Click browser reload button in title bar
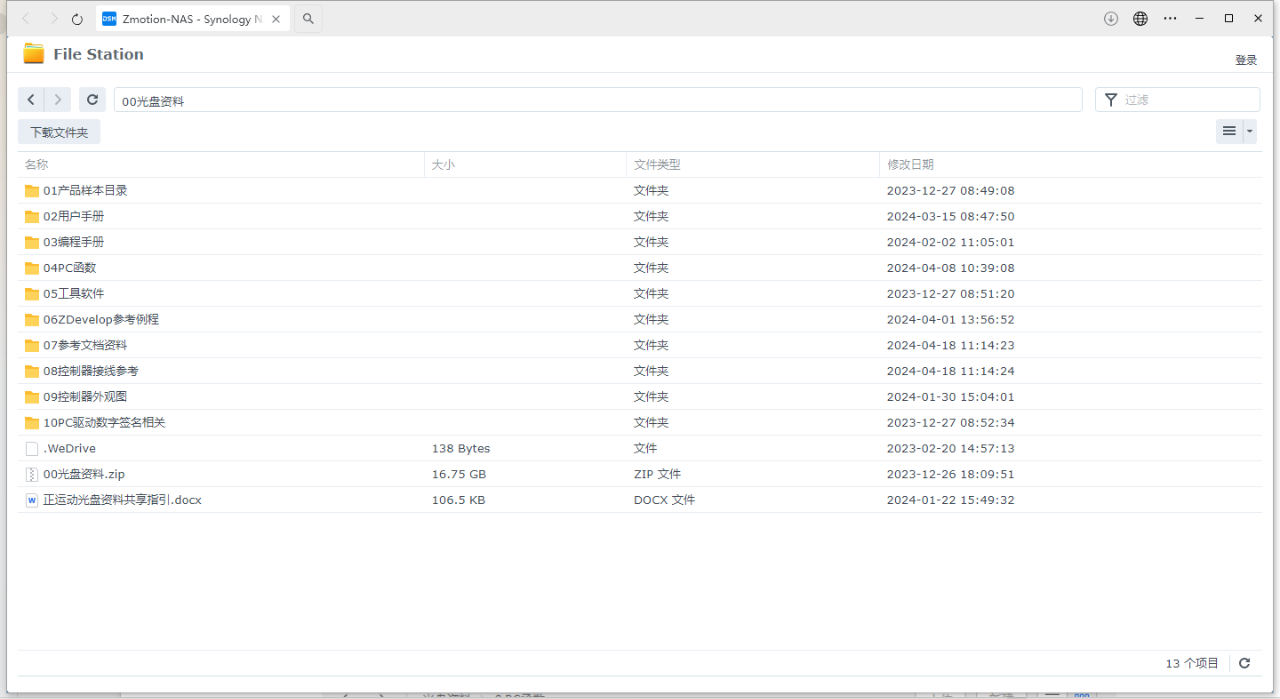The width and height of the screenshot is (1280, 699). click(77, 19)
